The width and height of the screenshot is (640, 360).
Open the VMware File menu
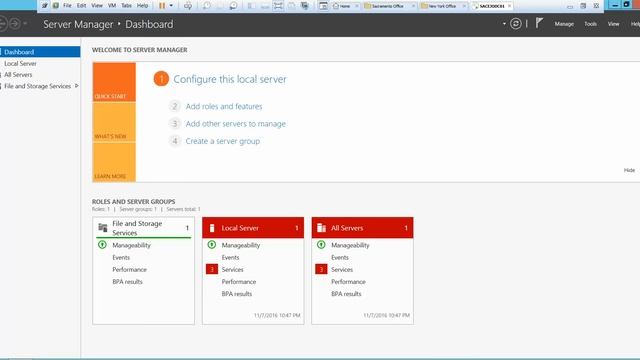point(67,6)
